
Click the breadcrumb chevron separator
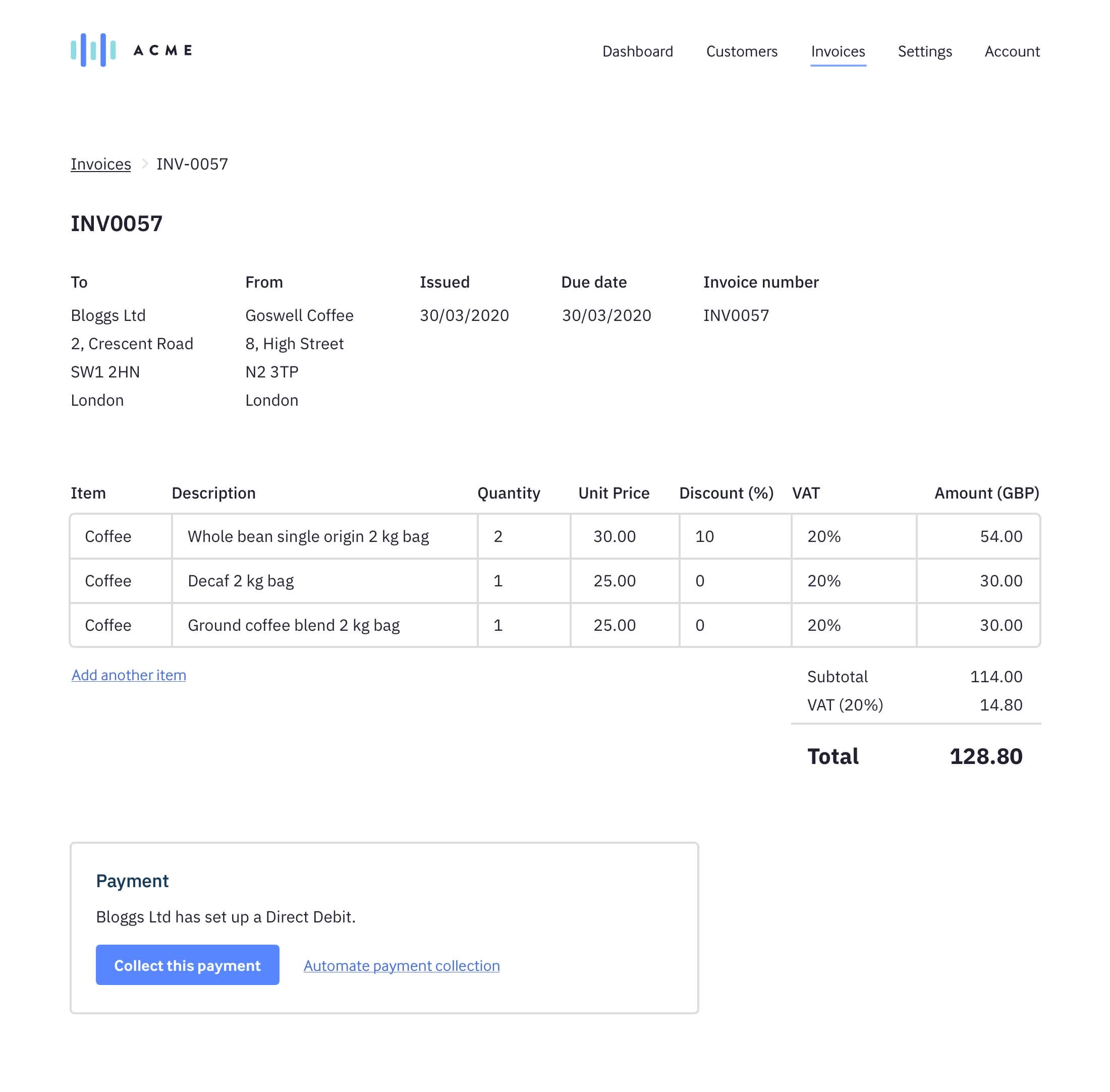(x=144, y=164)
